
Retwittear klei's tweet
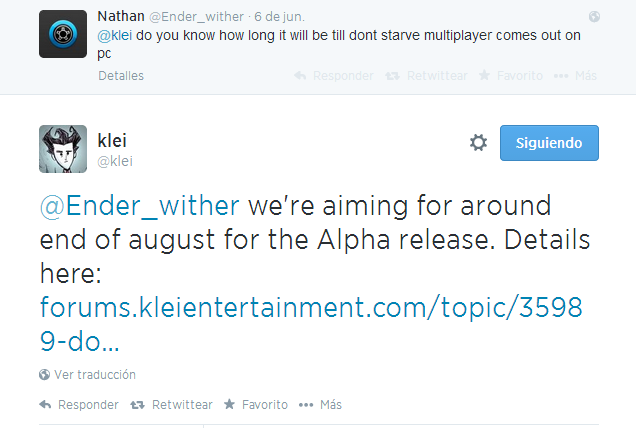[172, 405]
